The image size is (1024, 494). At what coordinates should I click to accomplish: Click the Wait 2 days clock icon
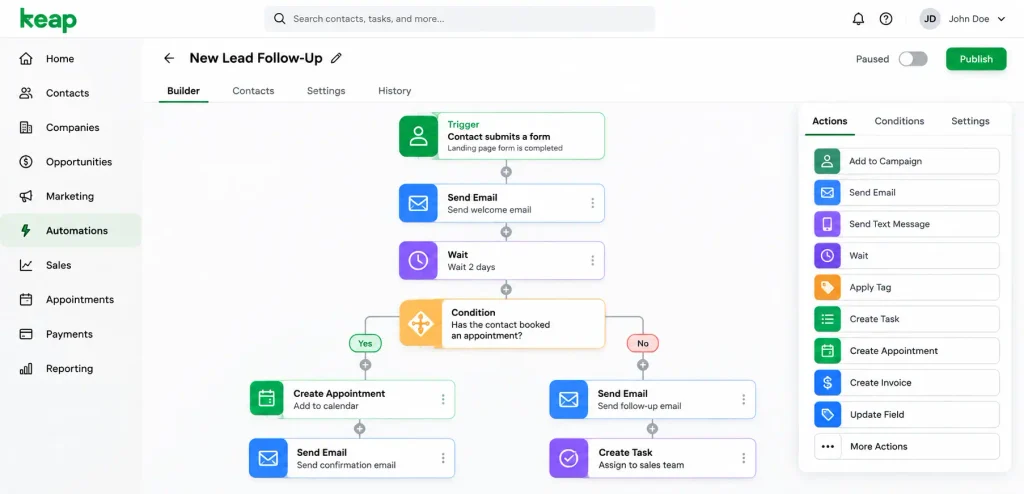tap(418, 261)
